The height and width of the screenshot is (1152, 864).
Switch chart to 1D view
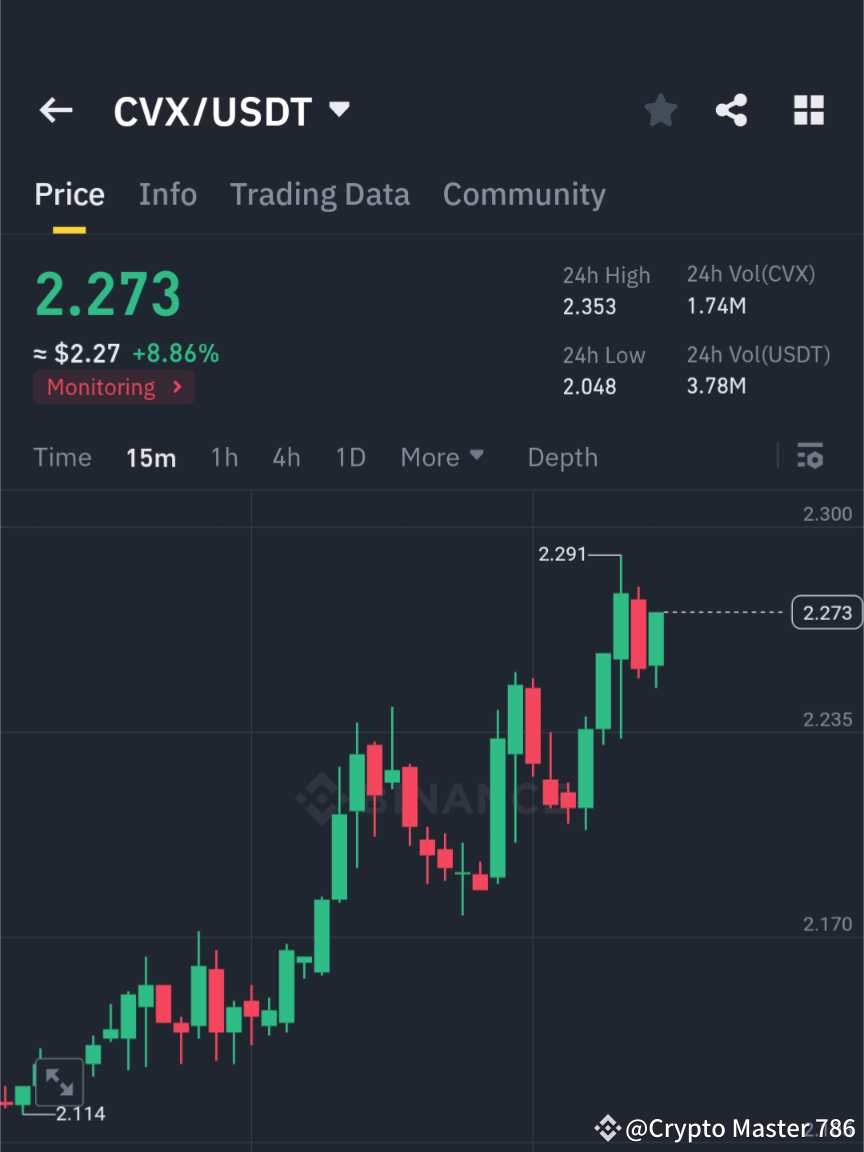pyautogui.click(x=350, y=457)
